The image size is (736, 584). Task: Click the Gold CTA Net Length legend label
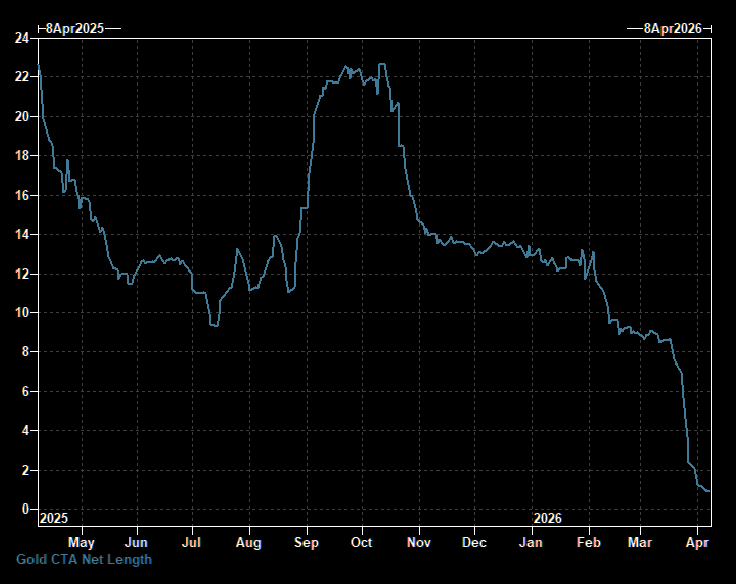[x=84, y=559]
